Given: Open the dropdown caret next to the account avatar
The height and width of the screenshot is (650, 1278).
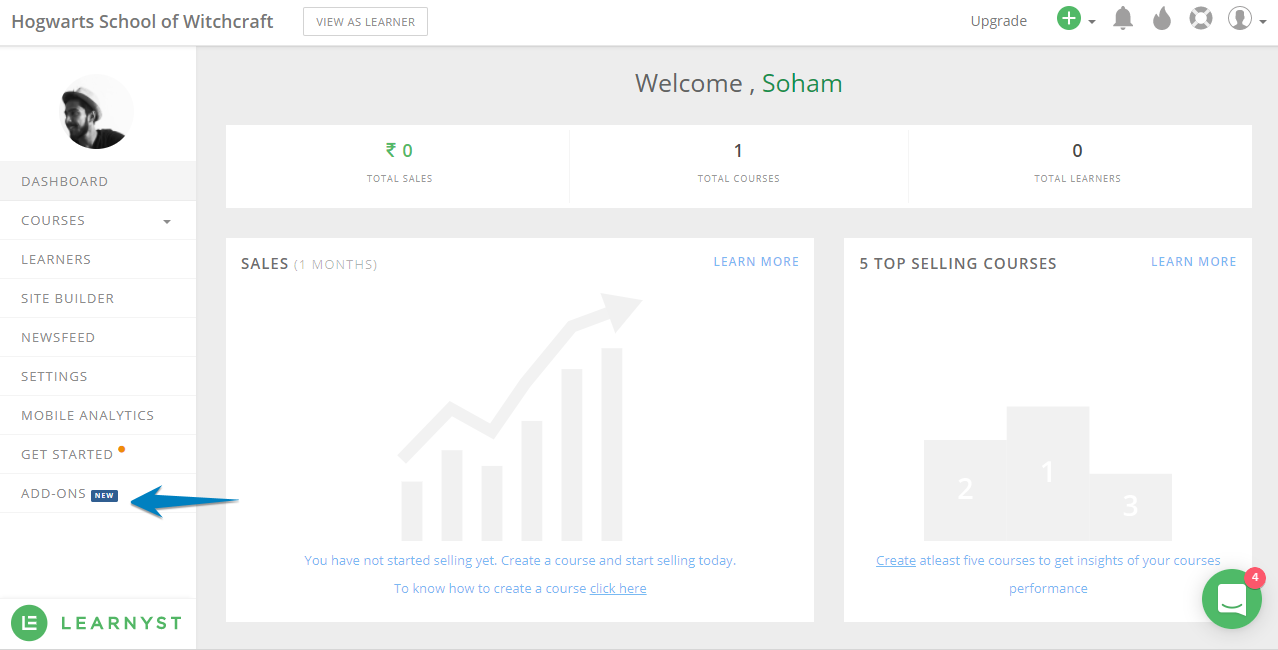Looking at the screenshot, I should [x=1263, y=22].
